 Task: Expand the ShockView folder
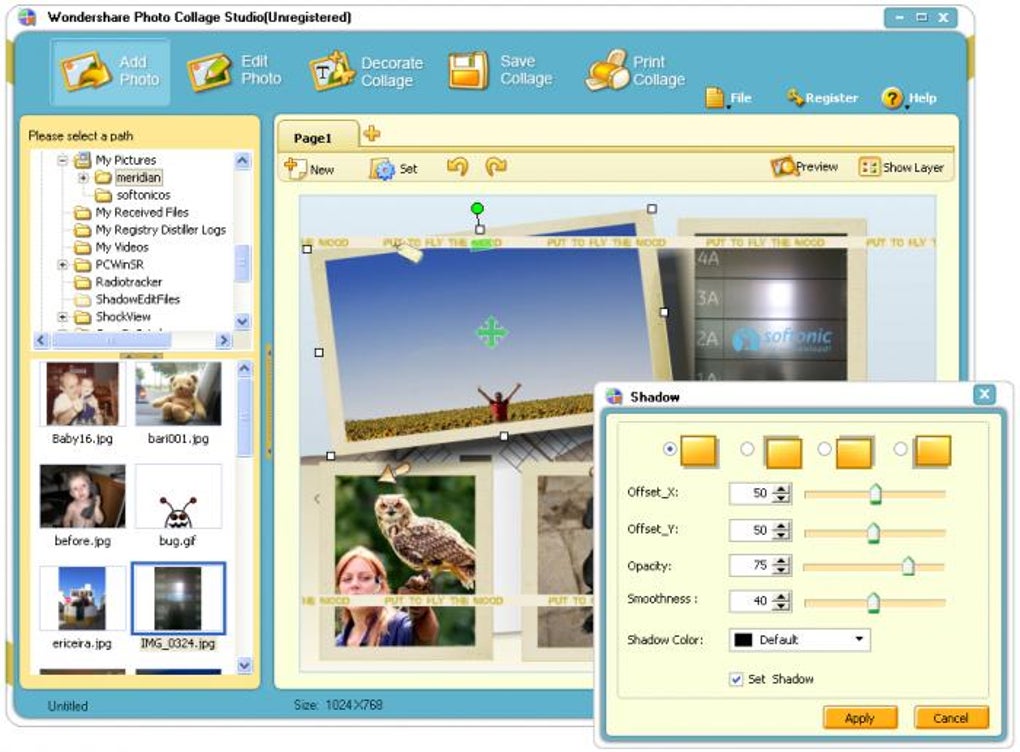click(x=62, y=317)
